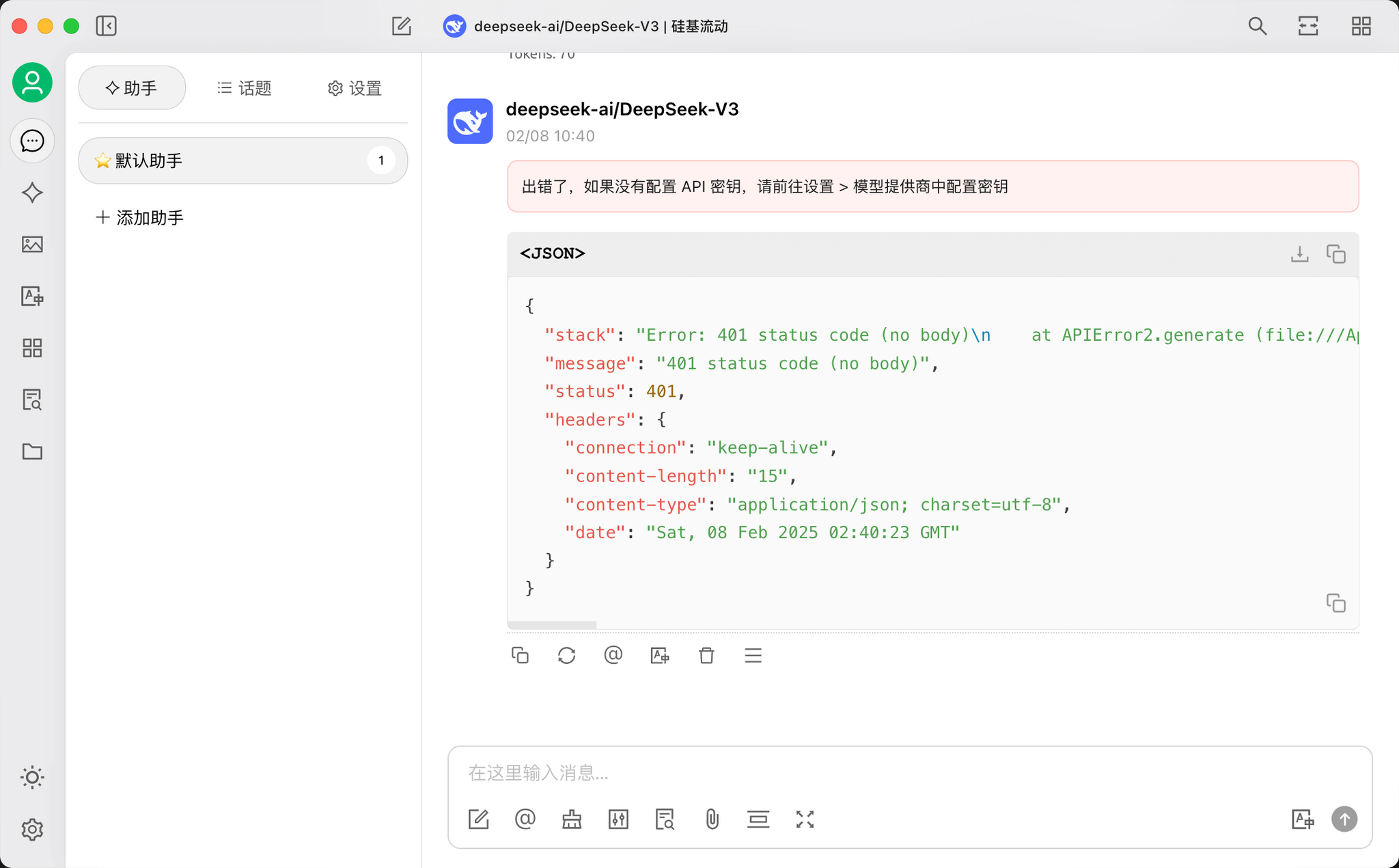Open the user avatar profile
Viewport: 1399px width, 868px height.
point(32,83)
